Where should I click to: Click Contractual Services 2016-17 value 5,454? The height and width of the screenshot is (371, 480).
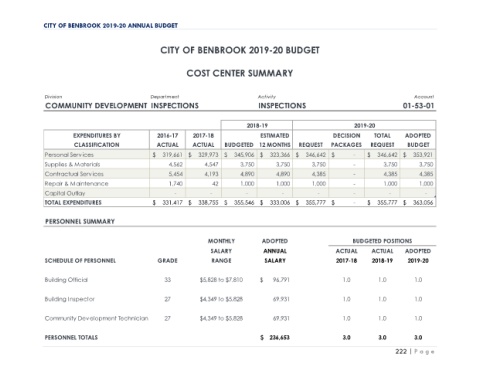pyautogui.click(x=175, y=174)
